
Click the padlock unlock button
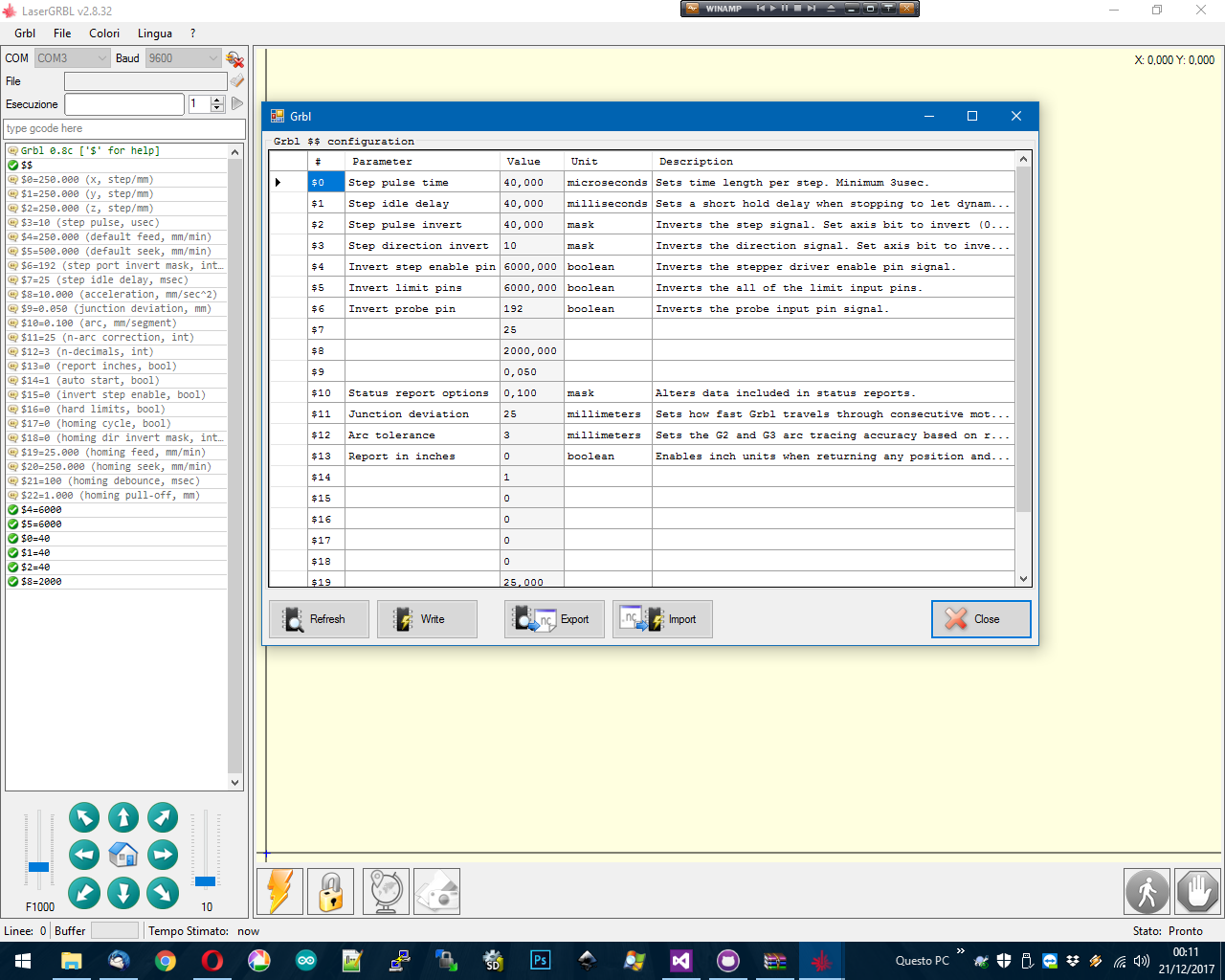[x=331, y=892]
